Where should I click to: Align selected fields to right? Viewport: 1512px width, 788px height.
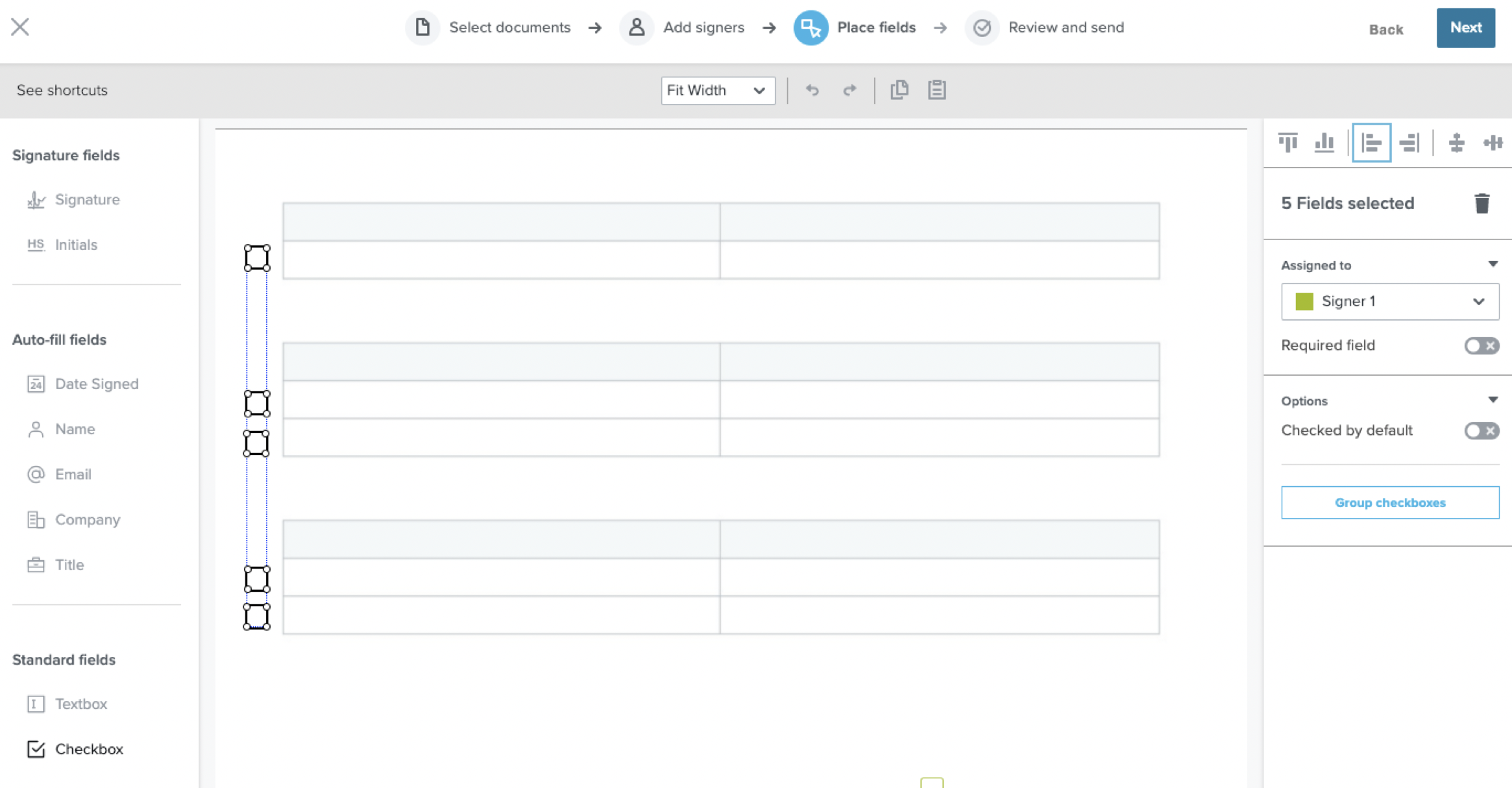(1409, 142)
